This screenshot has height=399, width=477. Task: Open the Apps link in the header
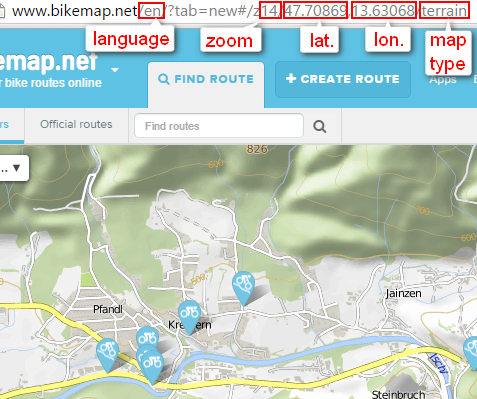click(x=443, y=80)
